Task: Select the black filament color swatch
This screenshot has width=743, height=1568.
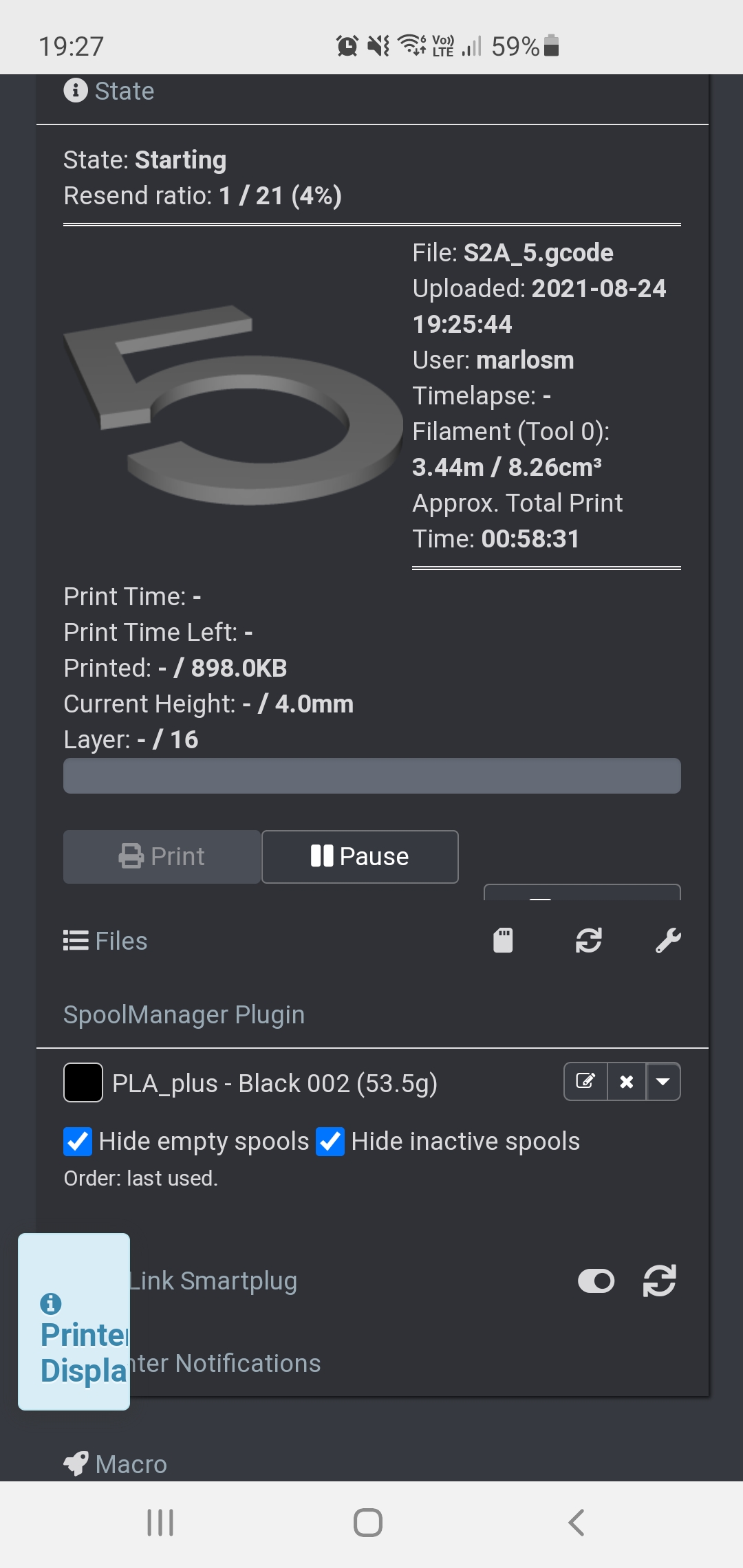Action: click(83, 1081)
